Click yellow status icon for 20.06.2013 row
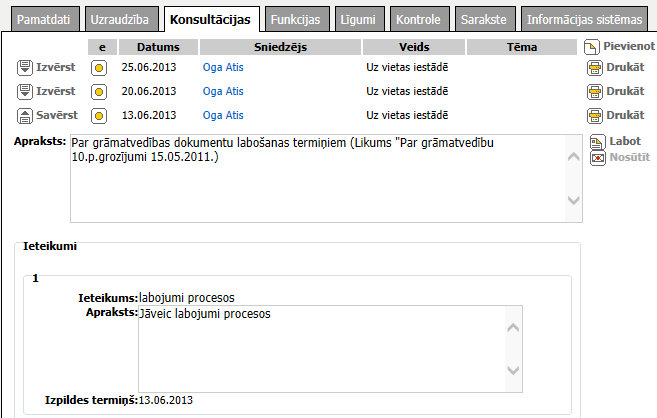This screenshot has height=418, width=657. click(x=99, y=92)
